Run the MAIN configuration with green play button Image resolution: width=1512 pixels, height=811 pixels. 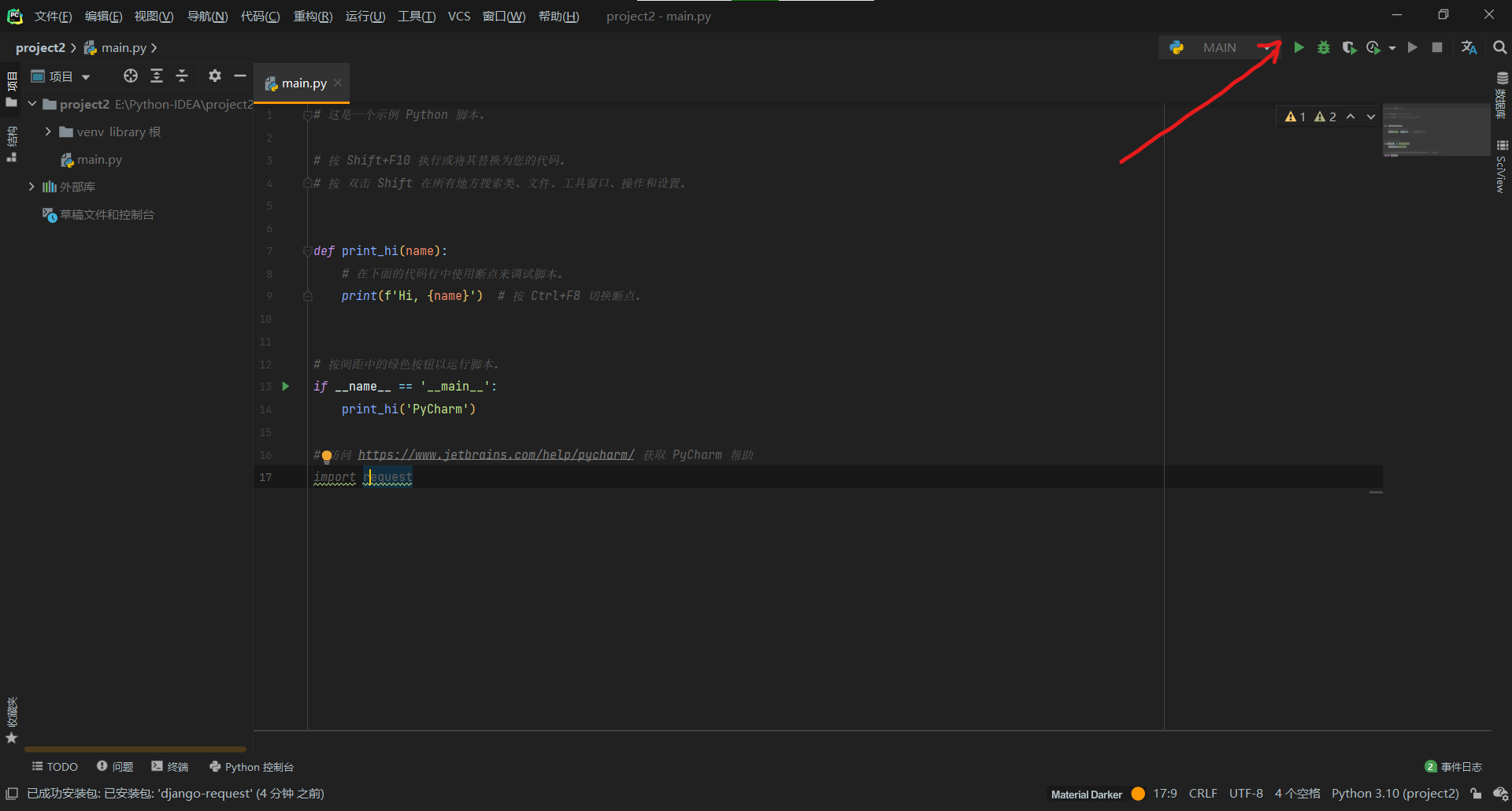pyautogui.click(x=1299, y=48)
